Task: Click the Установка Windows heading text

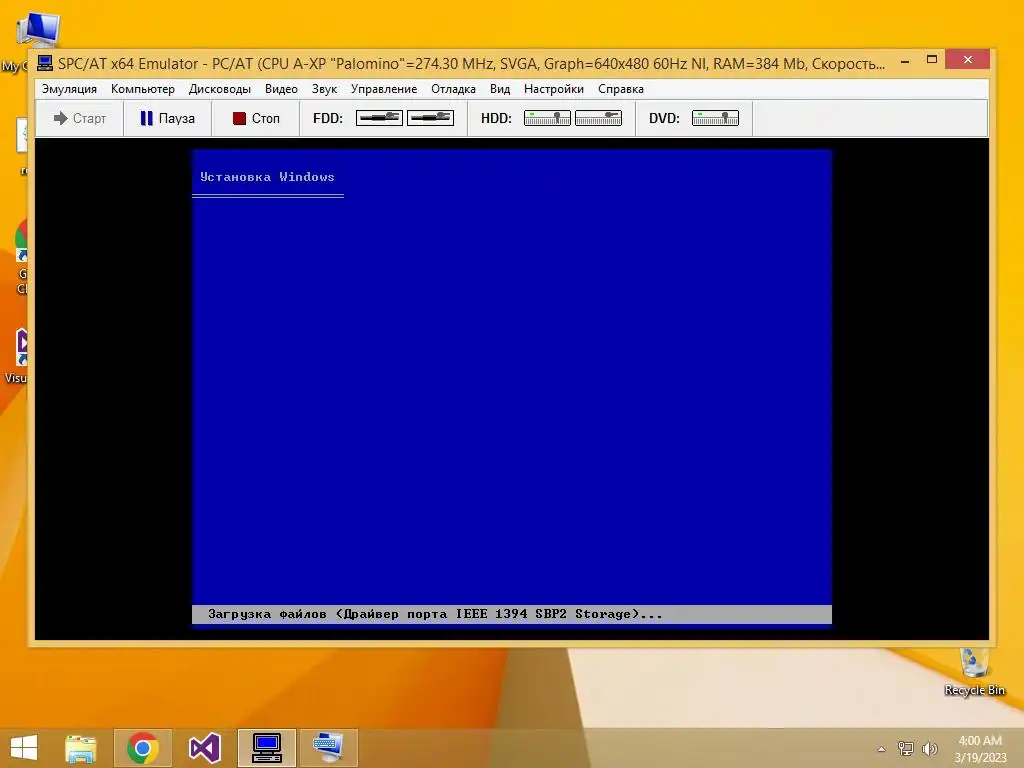Action: click(x=267, y=177)
